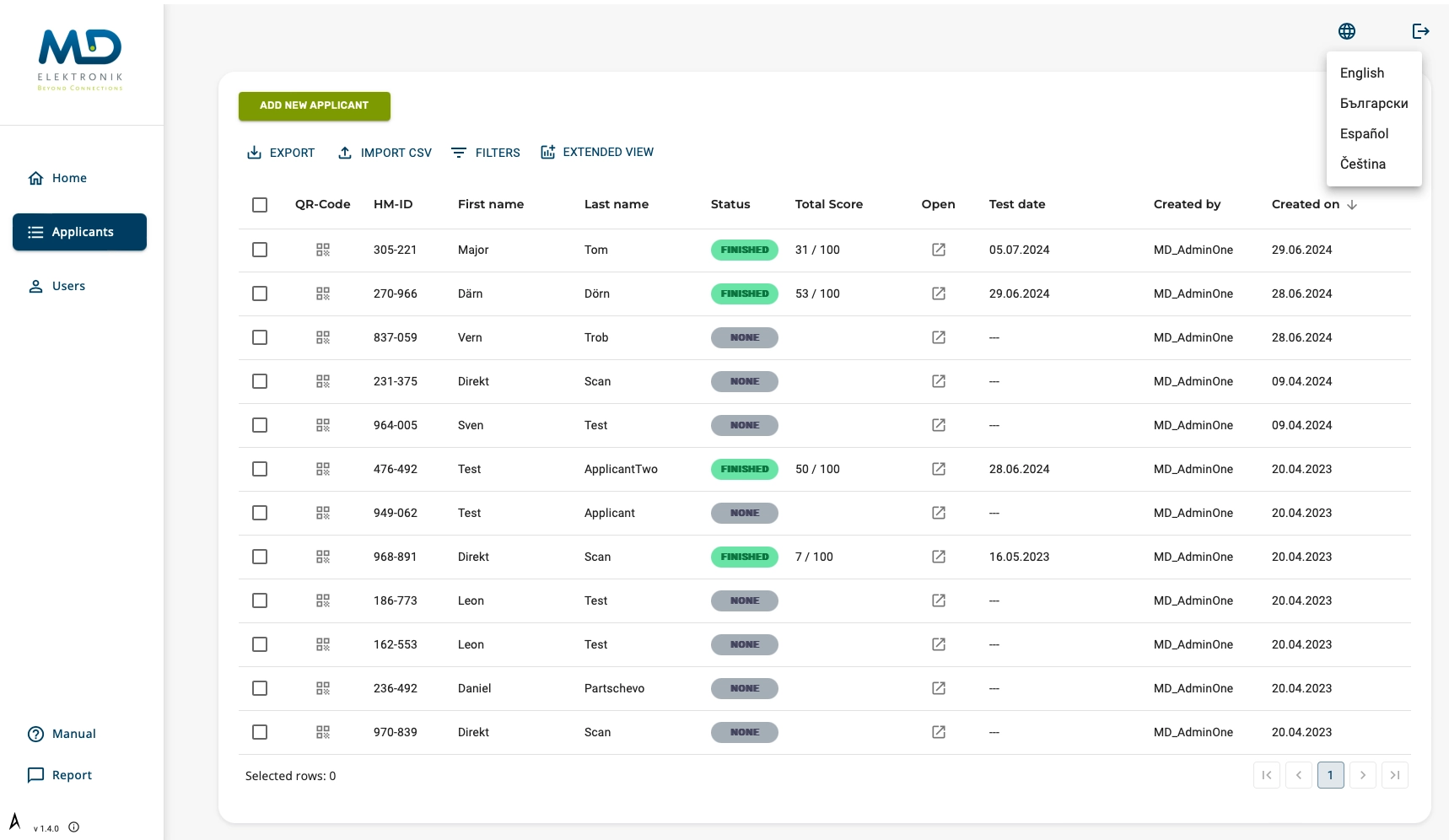Open applicant with HM-ID 186-773

(x=939, y=600)
